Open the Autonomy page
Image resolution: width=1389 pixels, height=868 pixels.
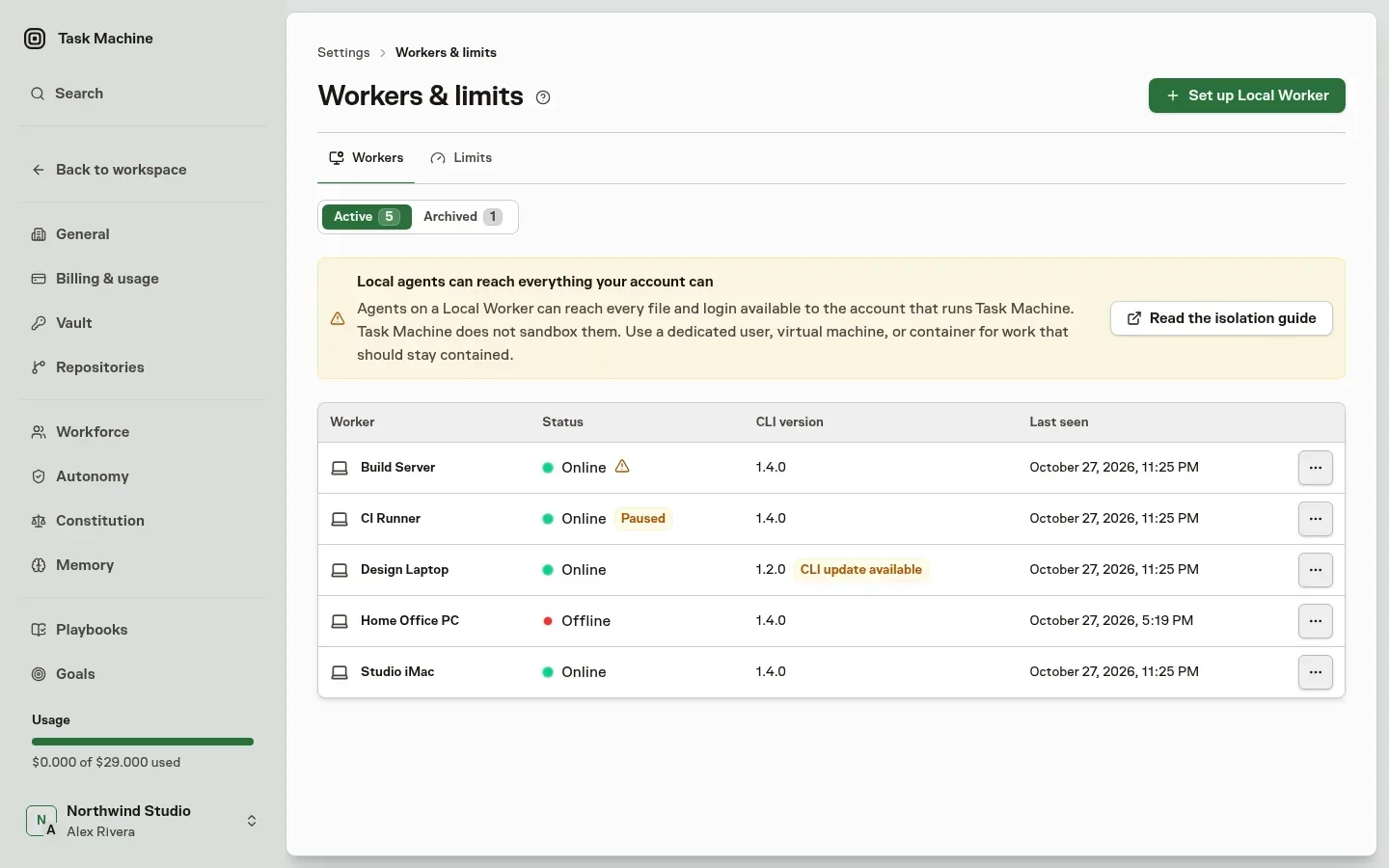coord(143,476)
